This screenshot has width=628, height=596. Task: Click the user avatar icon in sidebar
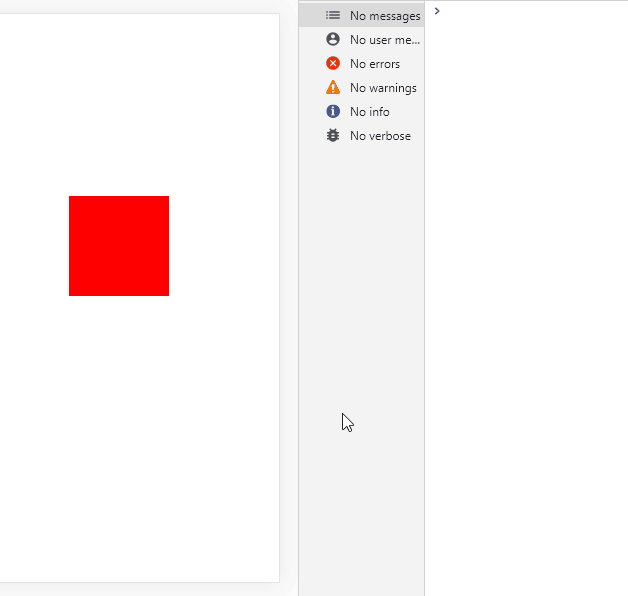pos(333,39)
